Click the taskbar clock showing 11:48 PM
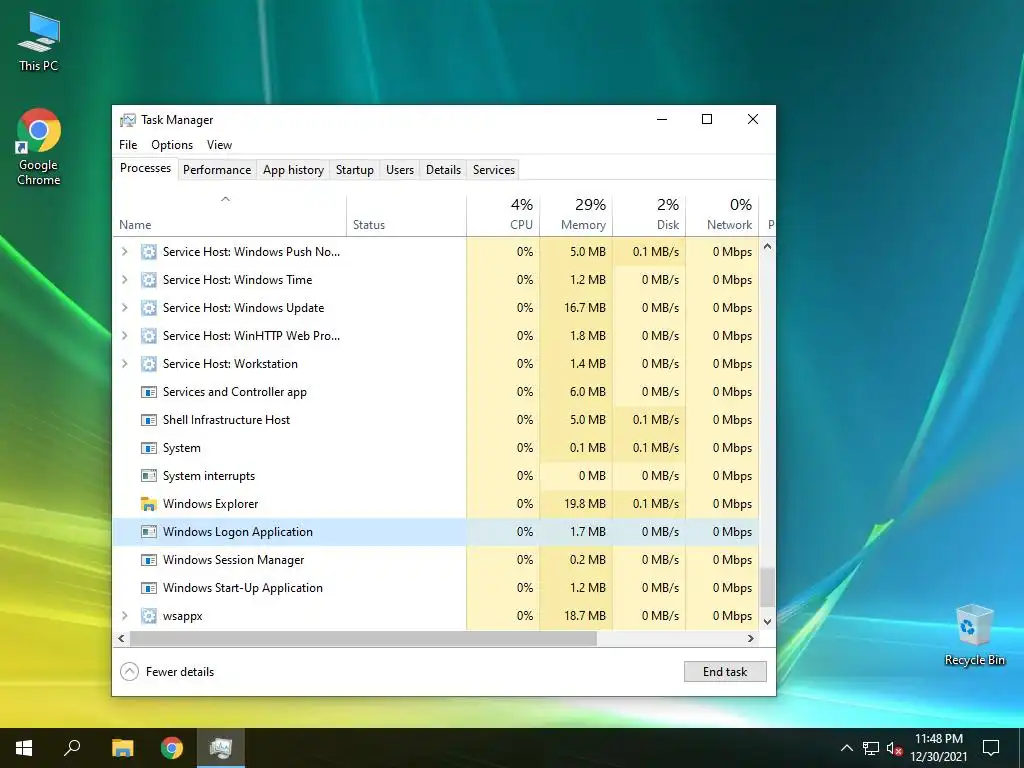The image size is (1024, 768). point(938,748)
